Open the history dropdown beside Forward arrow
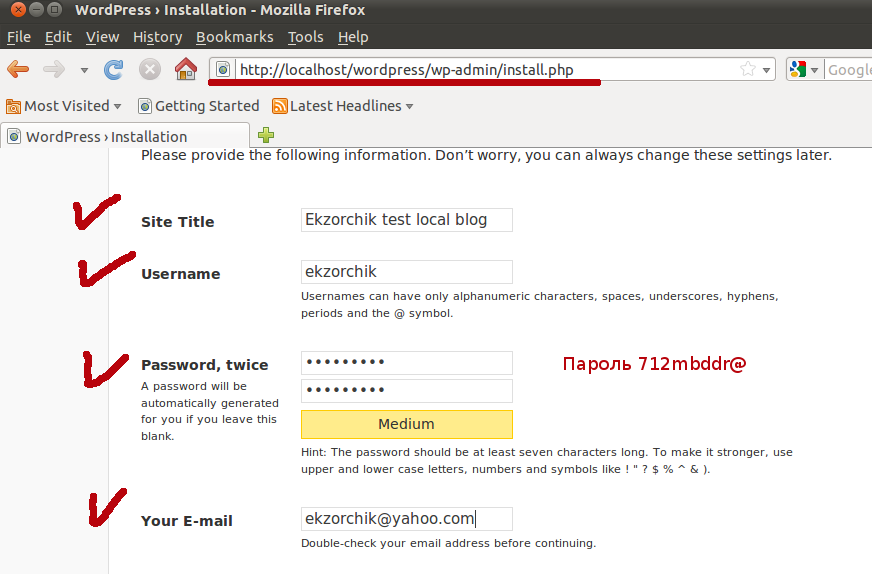Image resolution: width=872 pixels, height=574 pixels. pyautogui.click(x=84, y=70)
